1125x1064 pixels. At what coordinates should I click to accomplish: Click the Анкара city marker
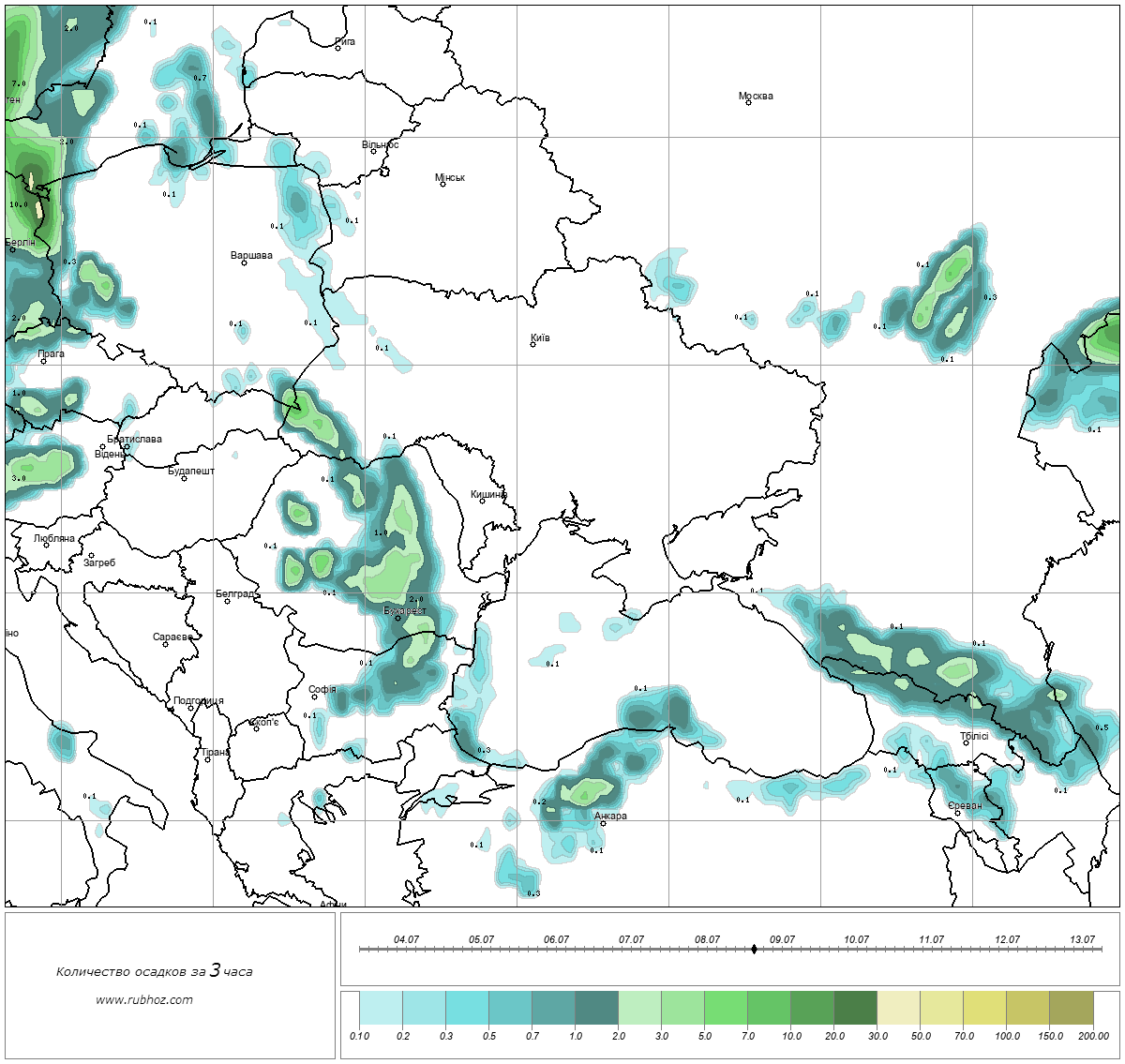coord(603,824)
